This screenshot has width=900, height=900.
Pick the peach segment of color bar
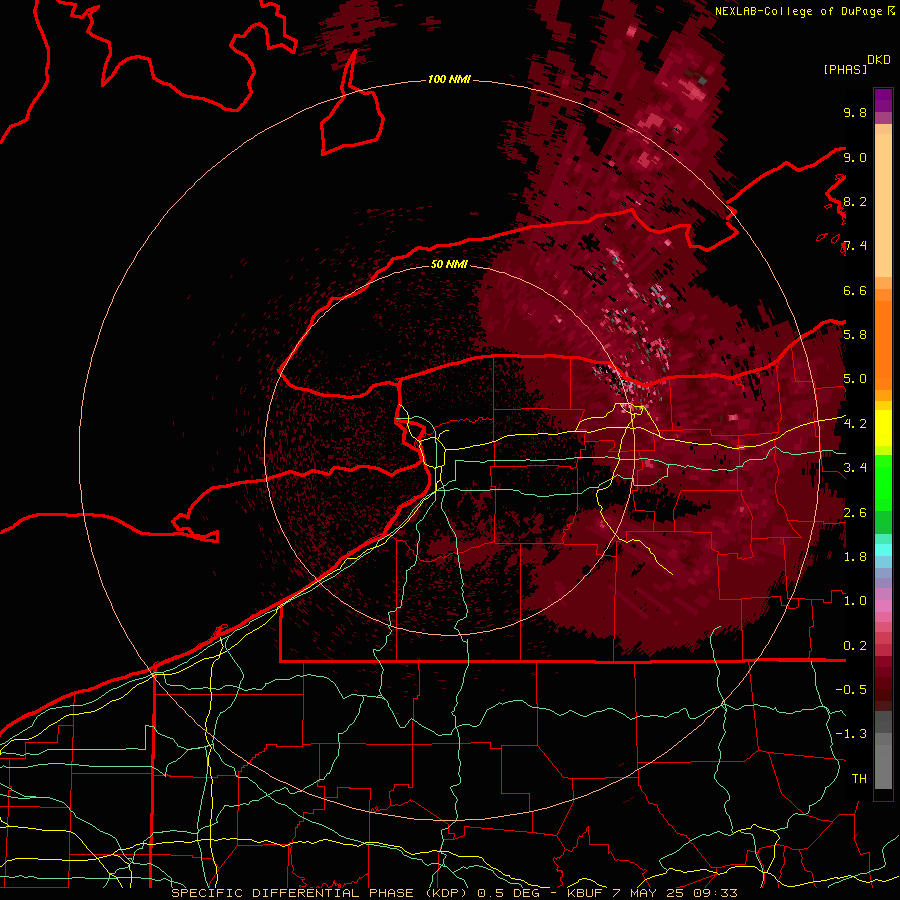(x=883, y=205)
